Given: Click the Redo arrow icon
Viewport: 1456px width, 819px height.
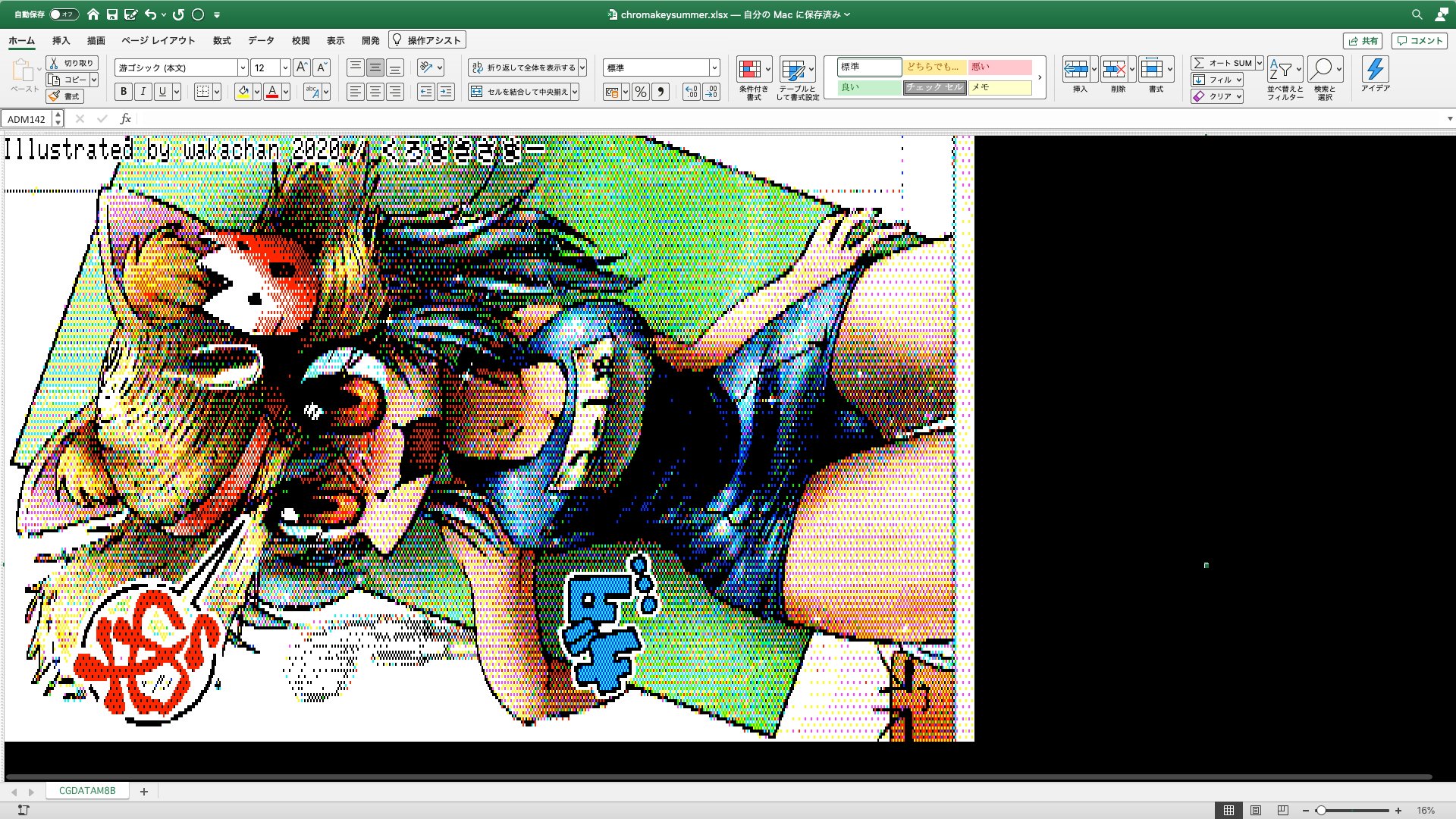Looking at the screenshot, I should click(178, 14).
